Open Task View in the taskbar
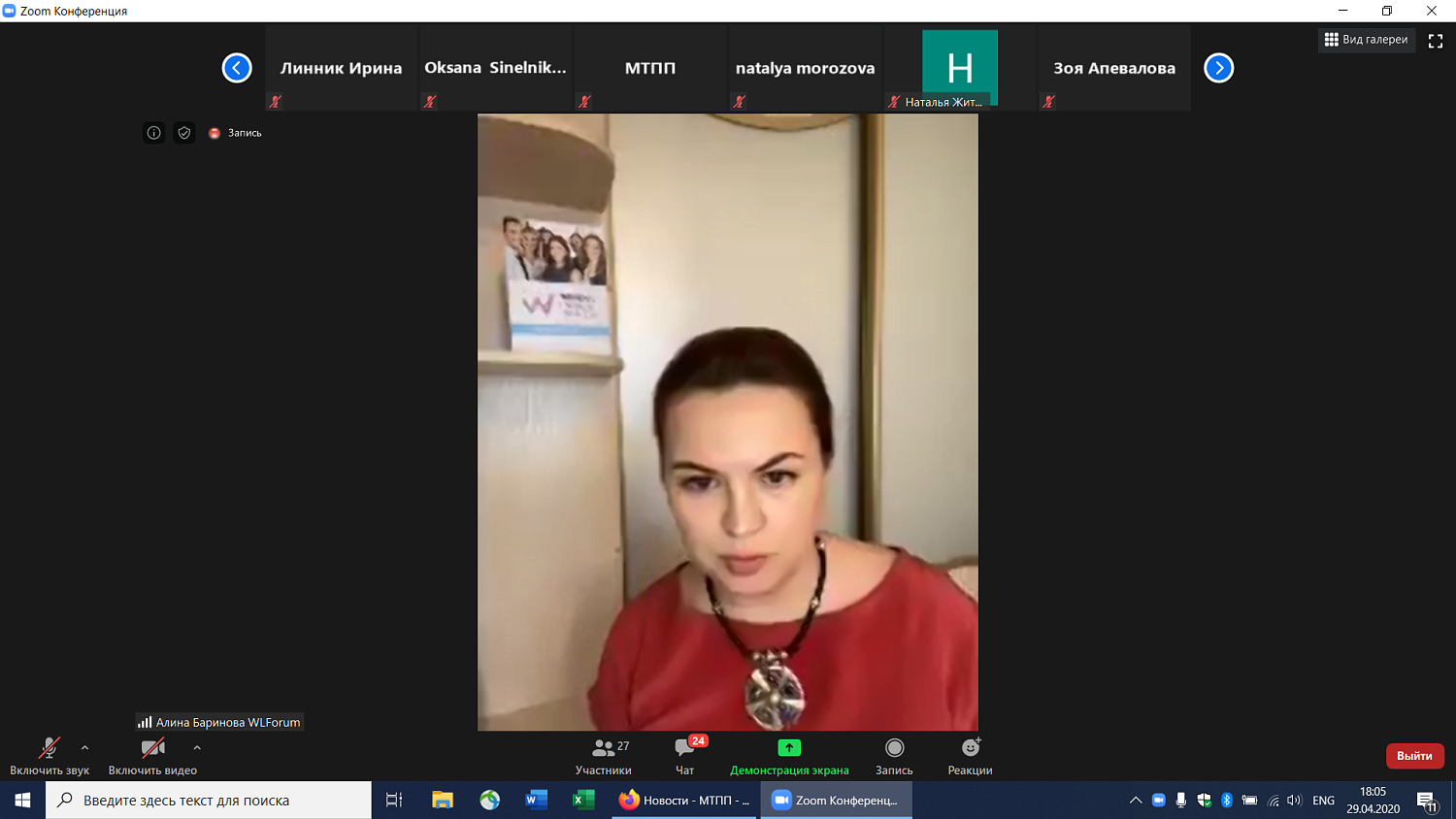Viewport: 1456px width, 819px height. point(394,801)
